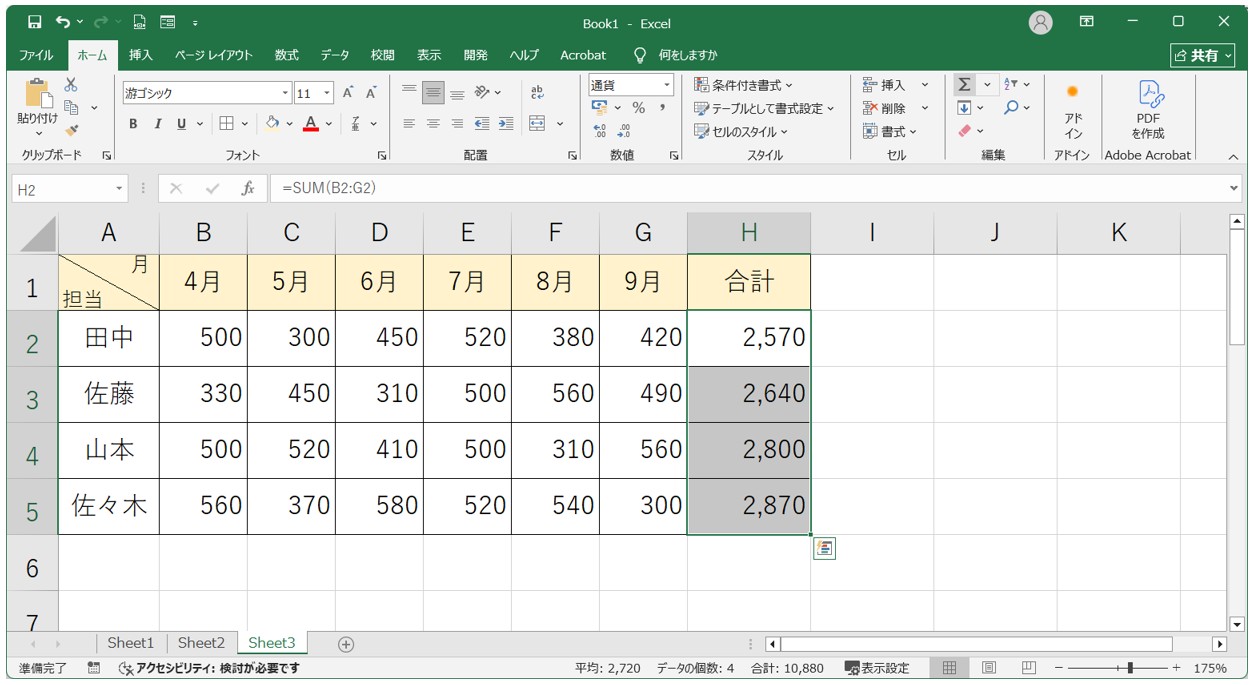Collapse the ribbon
This screenshot has width=1254, height=685.
click(1233, 156)
